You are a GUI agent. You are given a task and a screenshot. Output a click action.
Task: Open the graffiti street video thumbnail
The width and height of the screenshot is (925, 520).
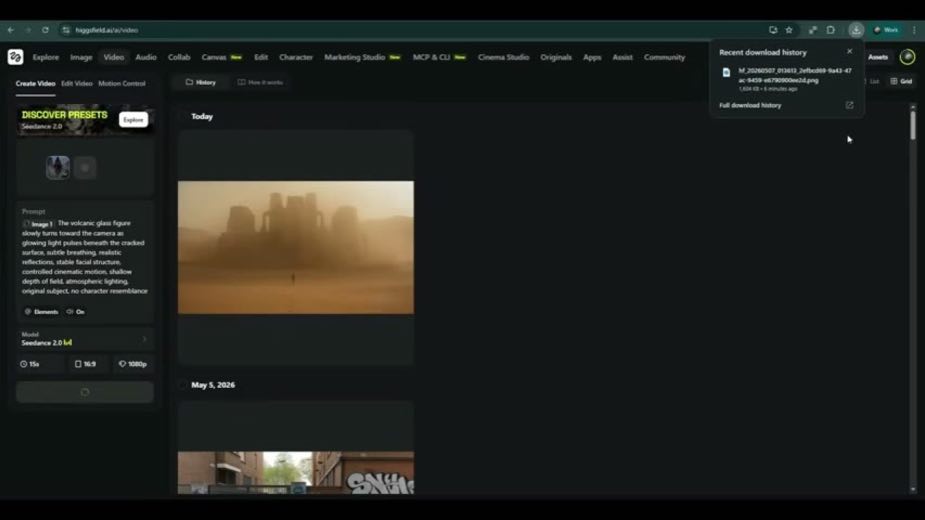click(x=296, y=473)
